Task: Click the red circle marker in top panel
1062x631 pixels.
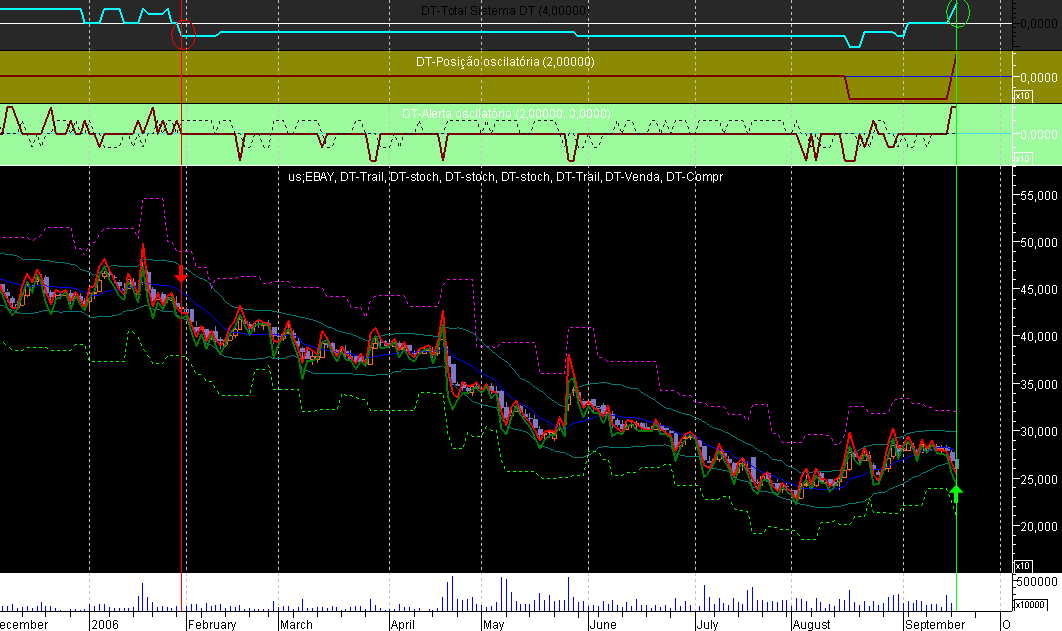Action: (183, 36)
